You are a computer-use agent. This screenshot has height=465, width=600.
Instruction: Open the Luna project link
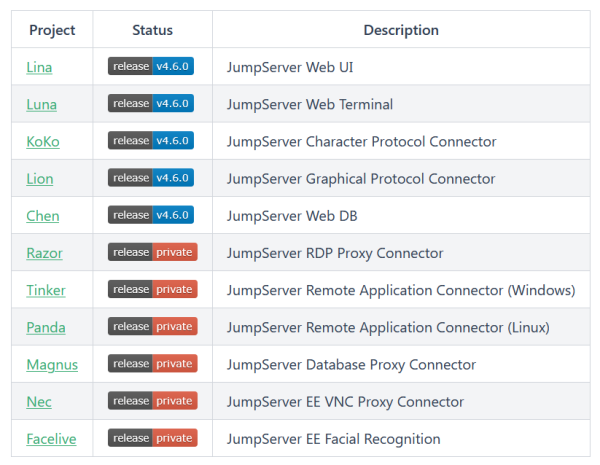click(41, 104)
